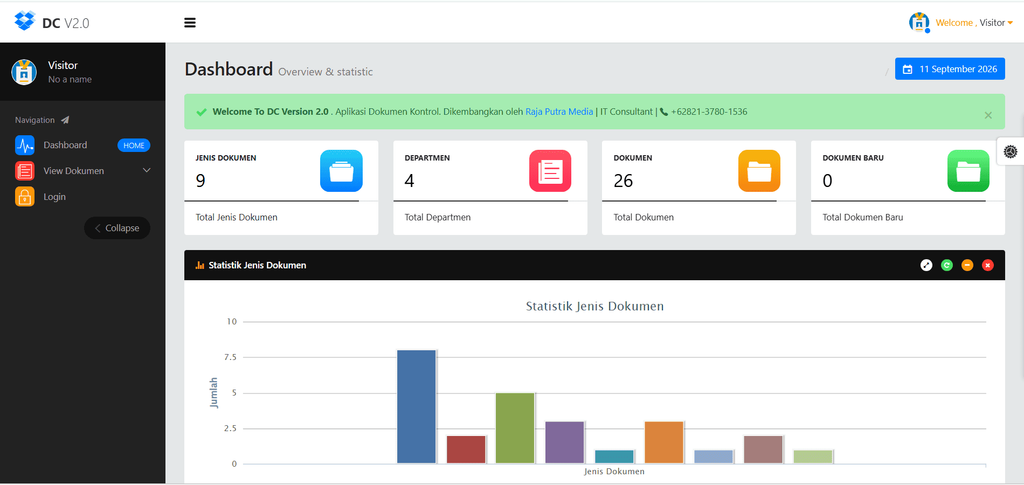The width and height of the screenshot is (1024, 485).
Task: Click the Total Dokumen card footer text
Action: click(x=643, y=217)
